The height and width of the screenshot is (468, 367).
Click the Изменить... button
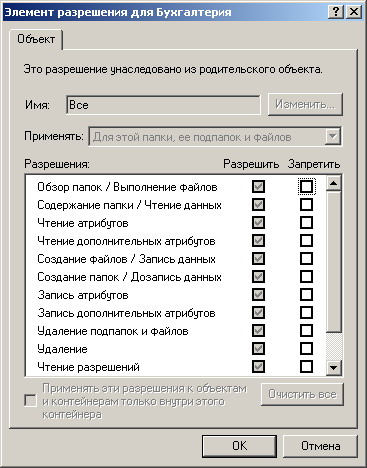[305, 105]
